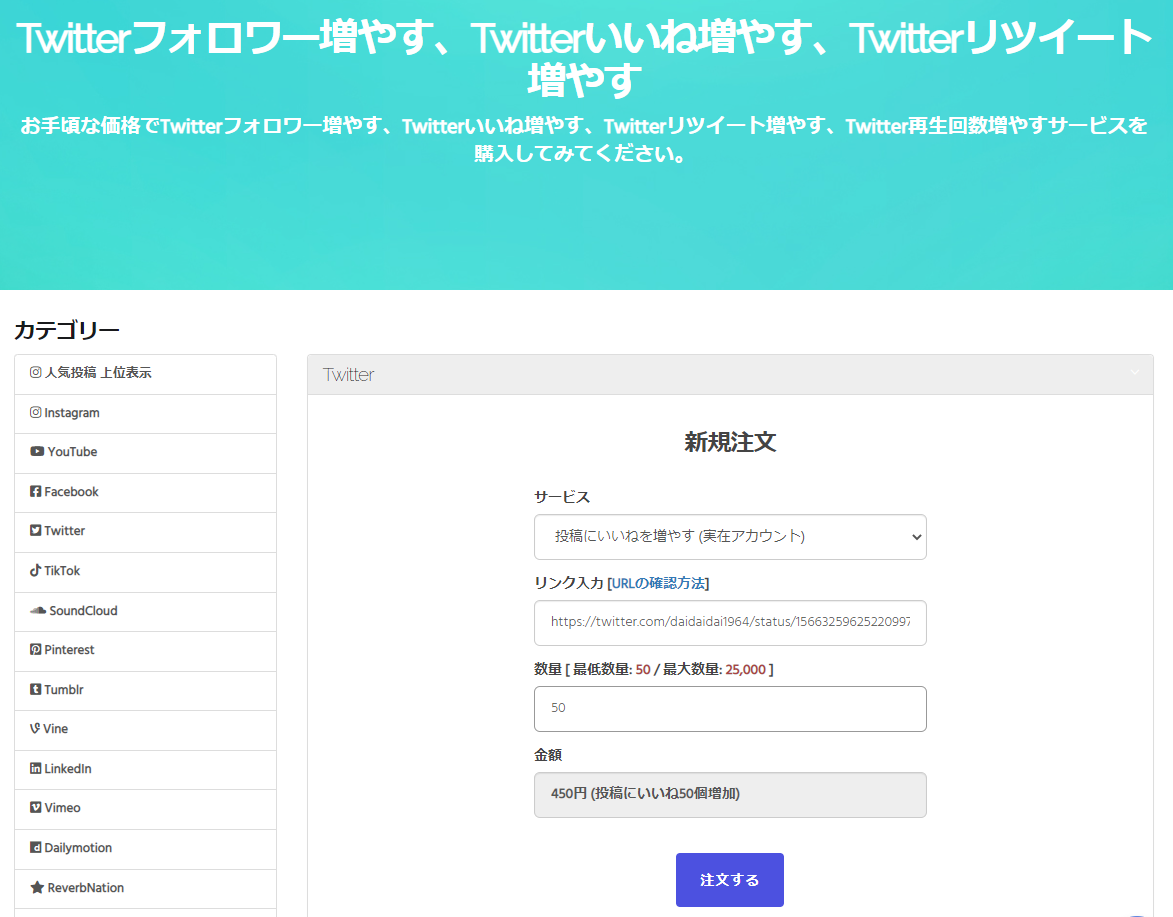This screenshot has width=1173, height=917.
Task: Click the SoundCloud cloud icon in sidebar
Action: coord(38,611)
